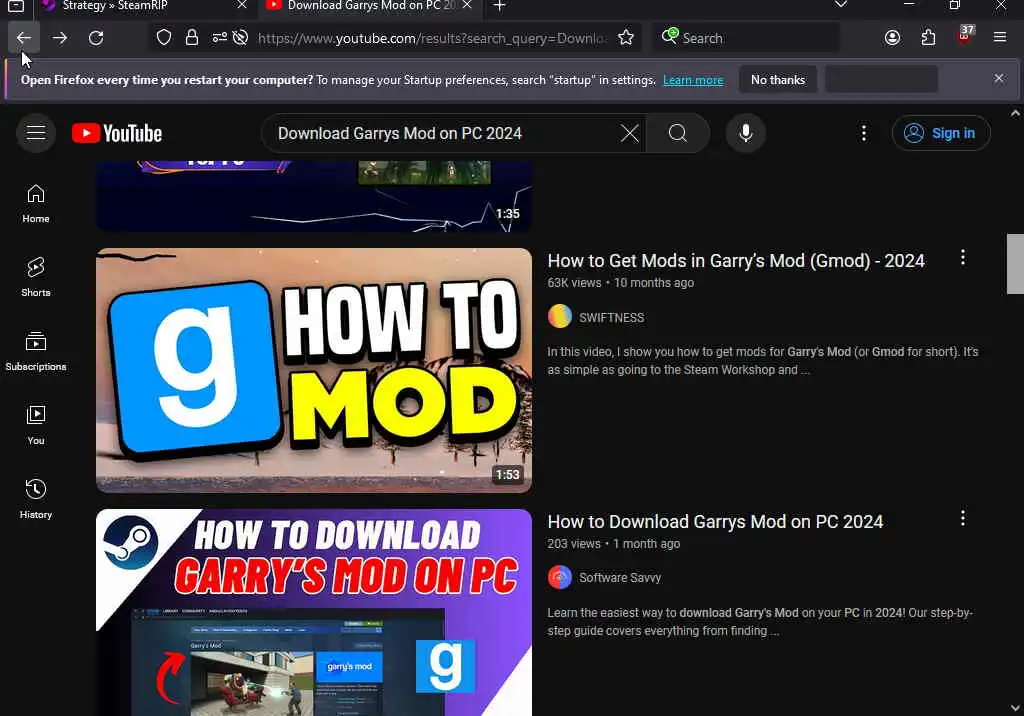Open the tracking protection shield icon
Screen dimensions: 1024x716
(x=164, y=38)
